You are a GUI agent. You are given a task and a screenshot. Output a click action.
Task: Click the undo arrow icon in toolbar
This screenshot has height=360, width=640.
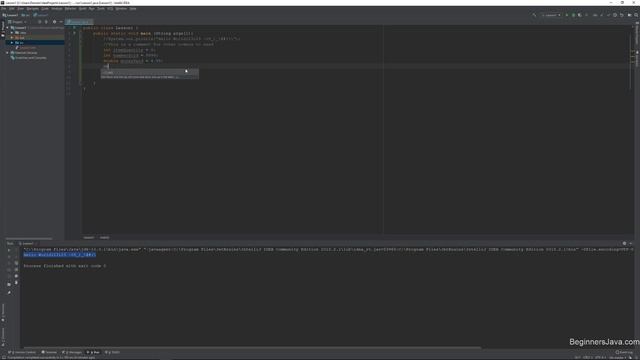coord(622,15)
